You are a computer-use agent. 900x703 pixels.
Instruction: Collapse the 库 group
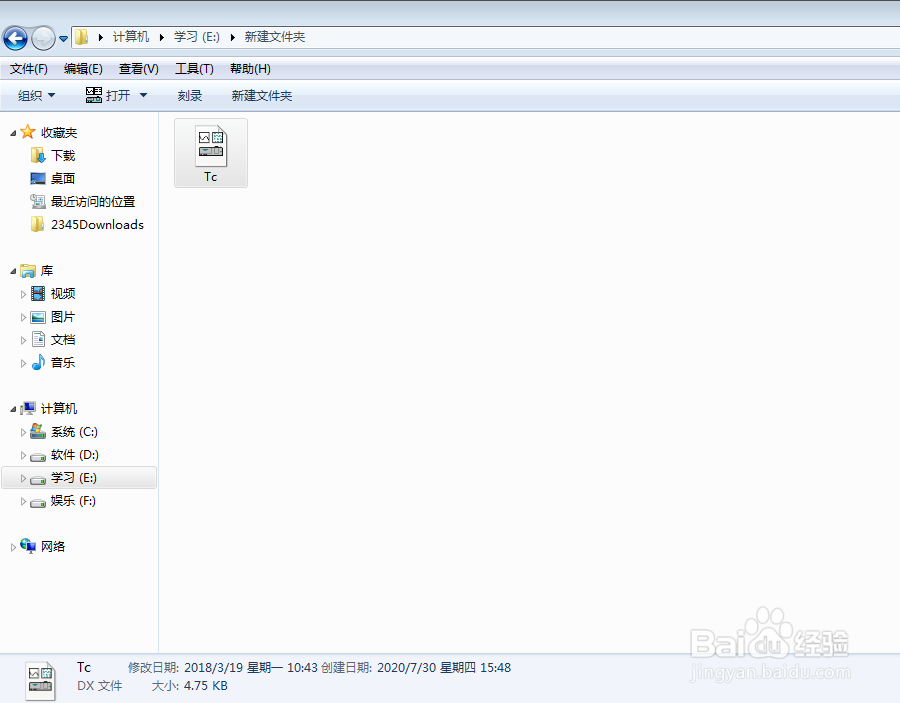pos(13,271)
